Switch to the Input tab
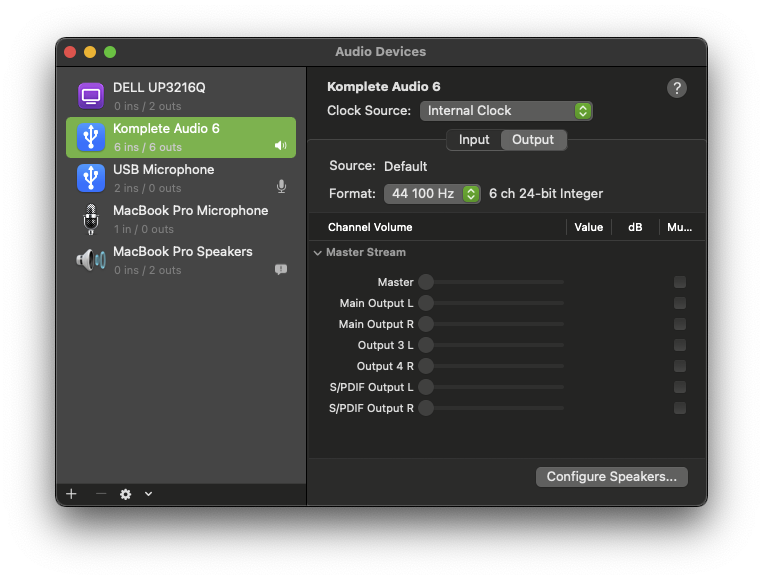The height and width of the screenshot is (580, 763). point(474,140)
